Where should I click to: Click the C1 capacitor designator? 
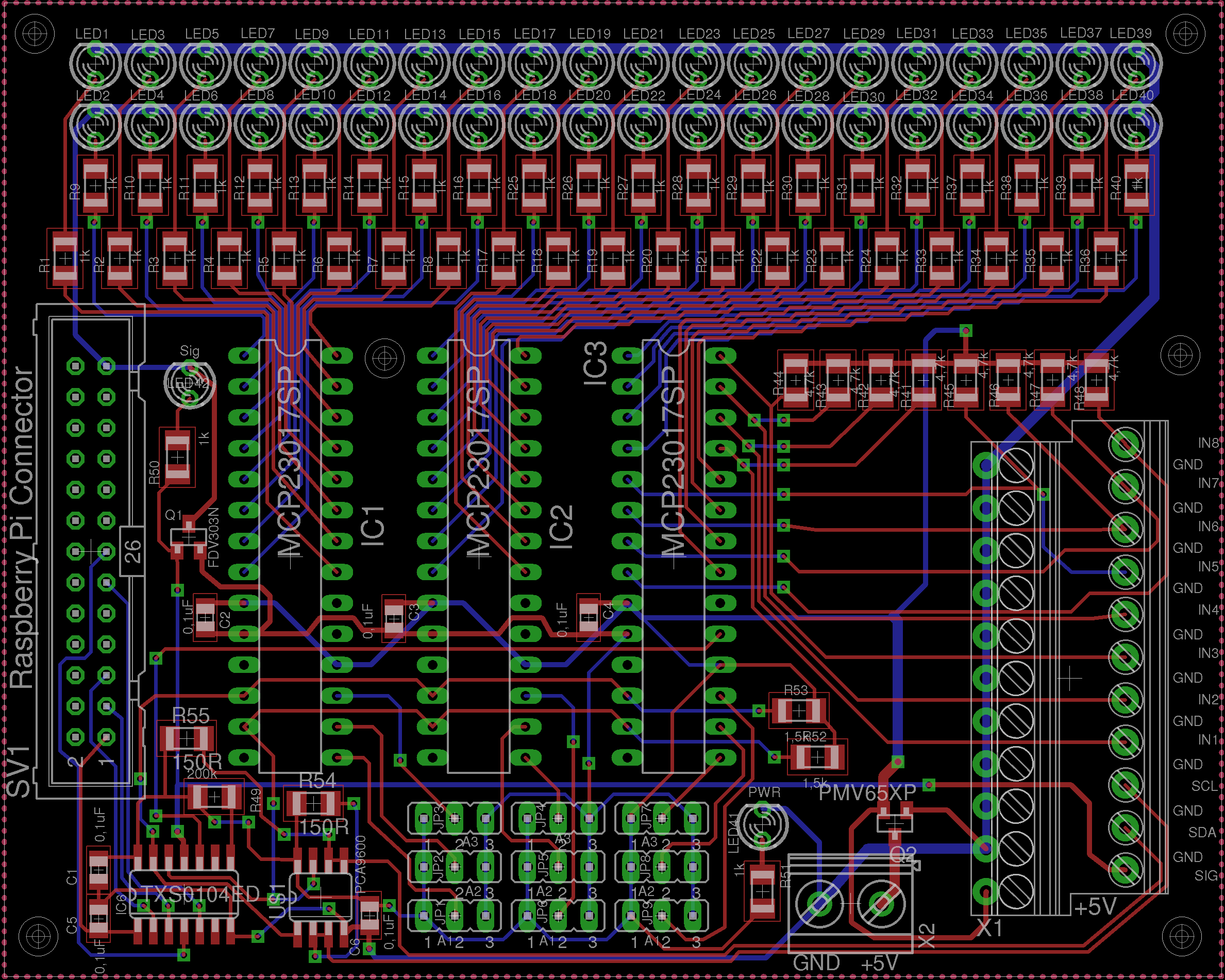[x=72, y=877]
